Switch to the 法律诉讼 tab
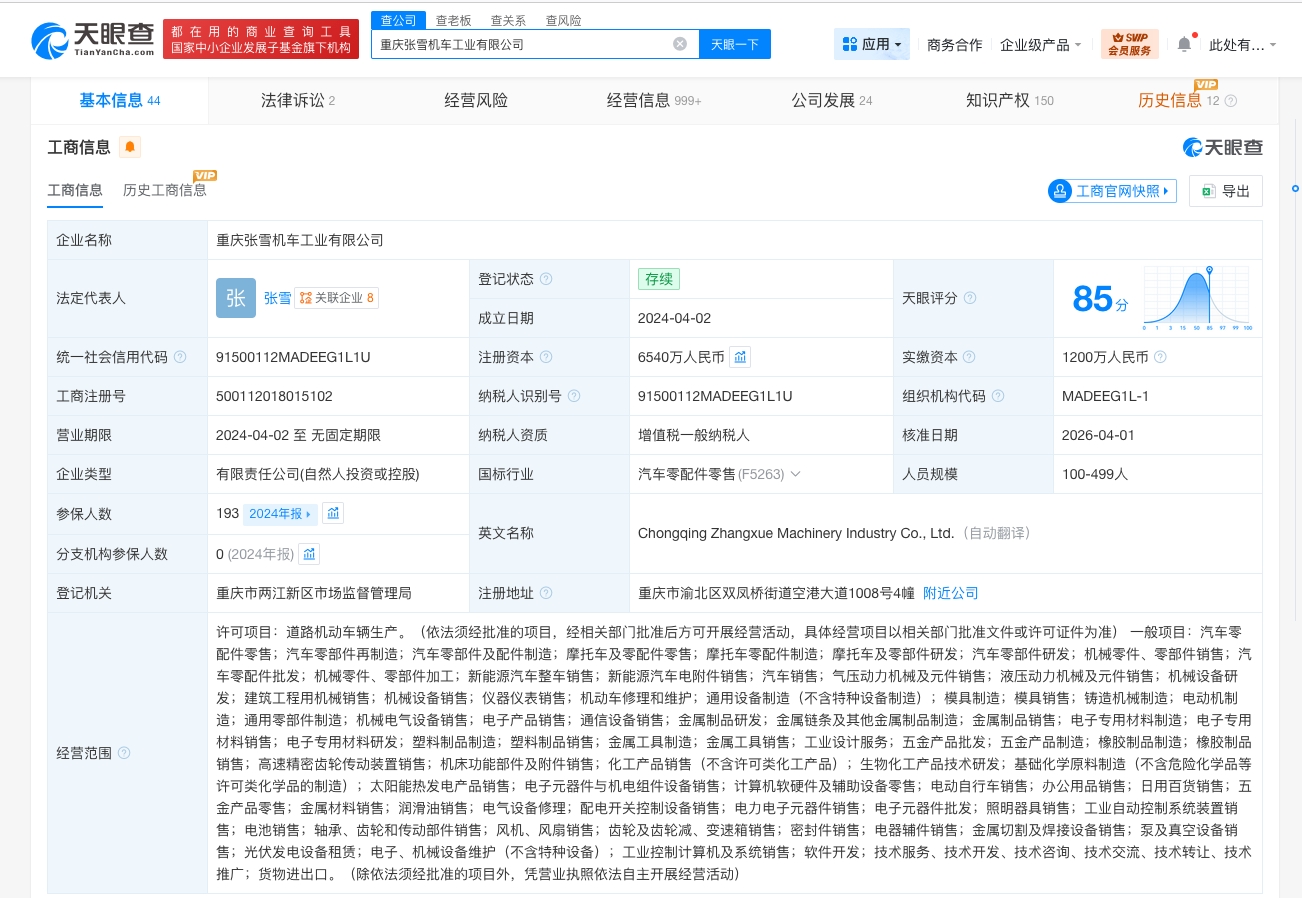This screenshot has width=1302, height=898. coord(297,100)
